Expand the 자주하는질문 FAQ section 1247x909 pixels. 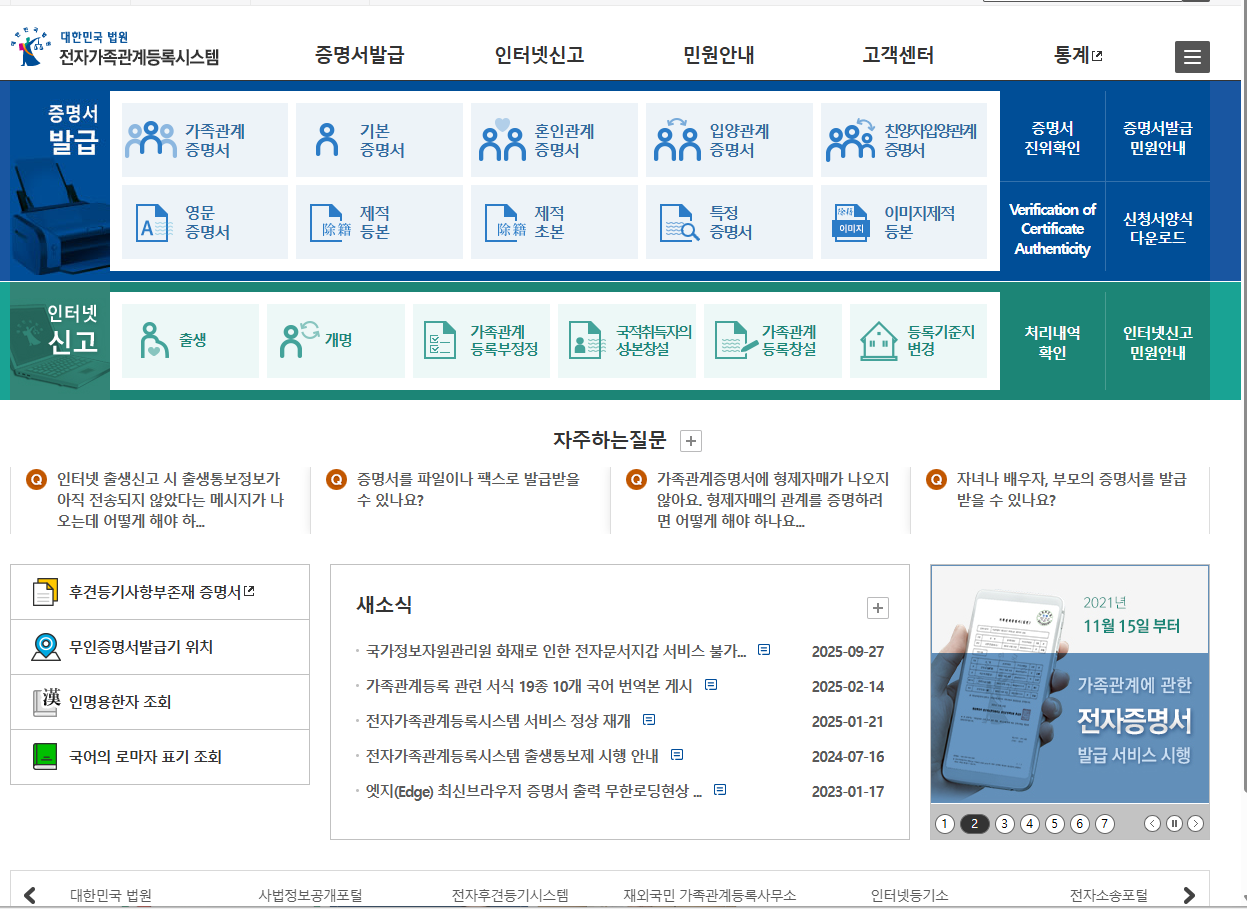point(690,440)
